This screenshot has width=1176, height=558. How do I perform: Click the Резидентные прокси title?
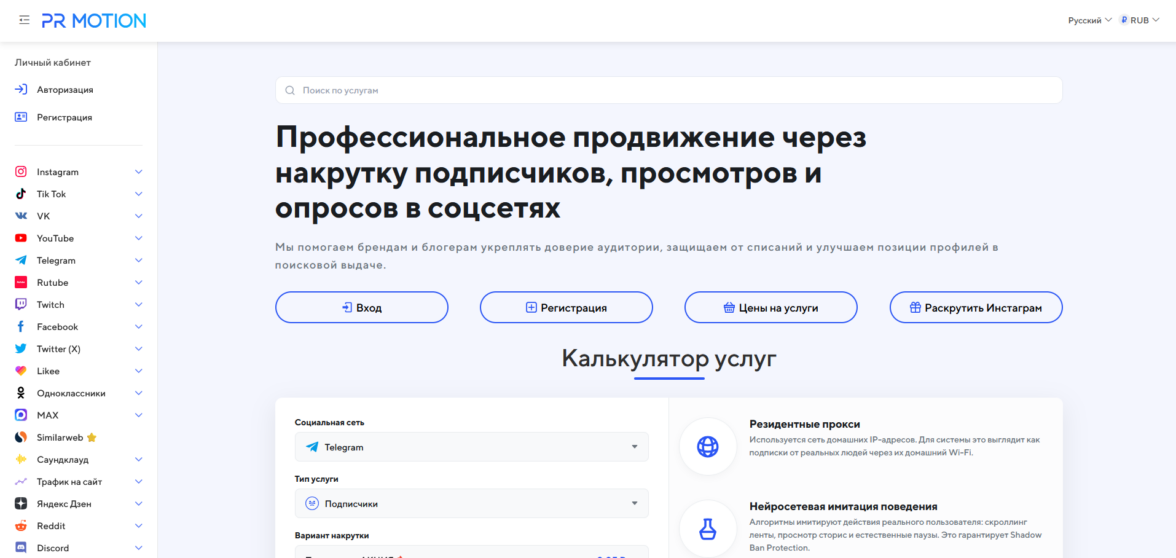(805, 424)
